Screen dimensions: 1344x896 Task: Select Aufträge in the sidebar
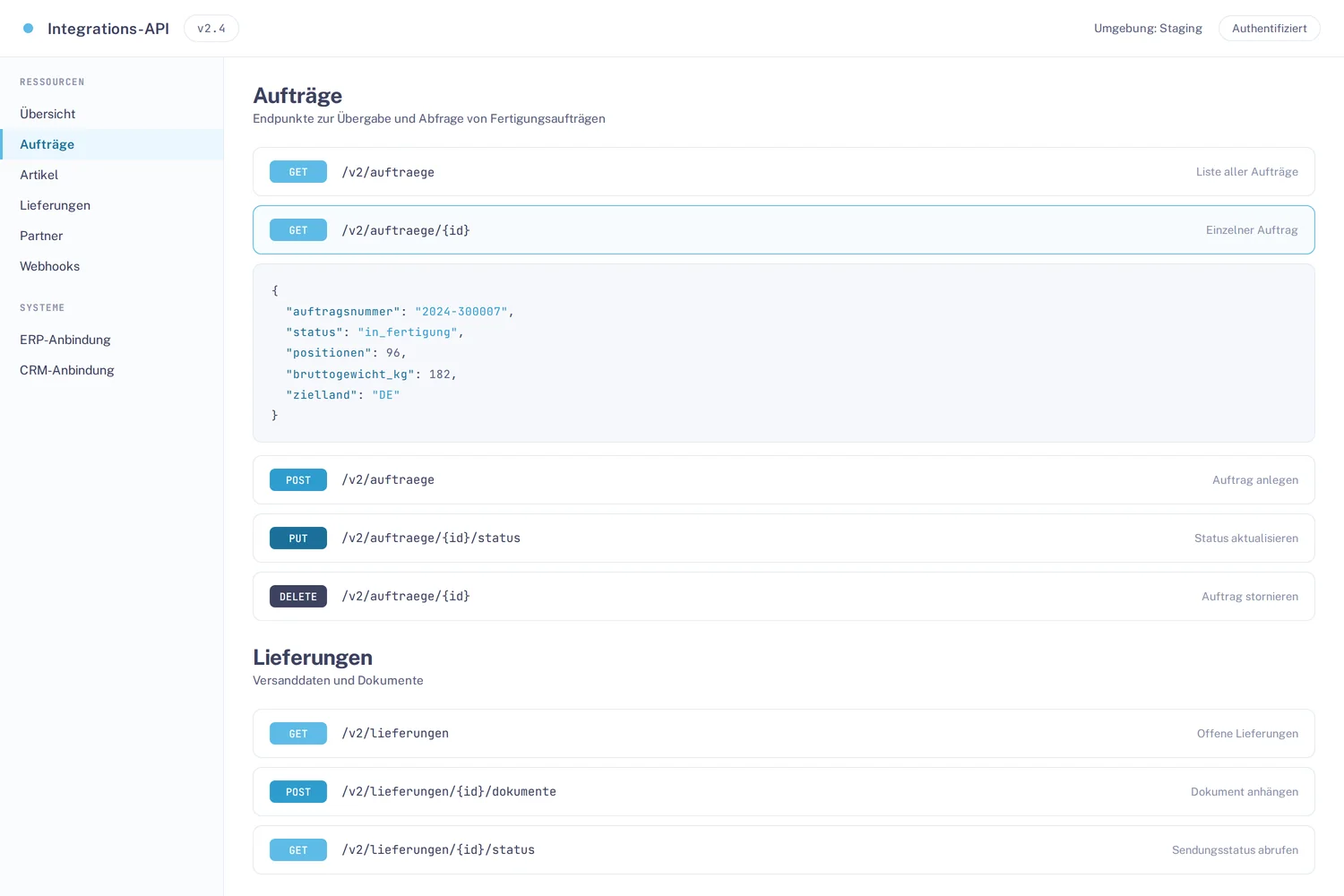coord(112,144)
